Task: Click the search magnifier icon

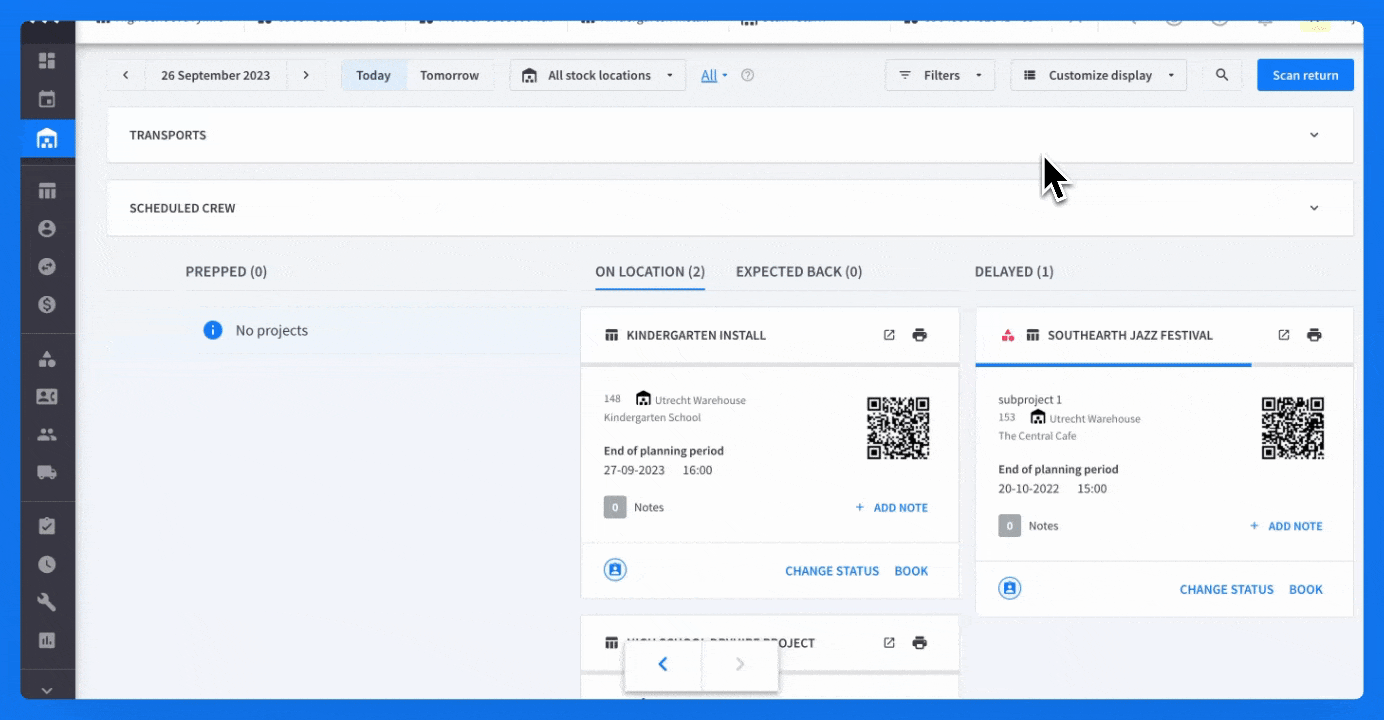Action: tap(1222, 75)
